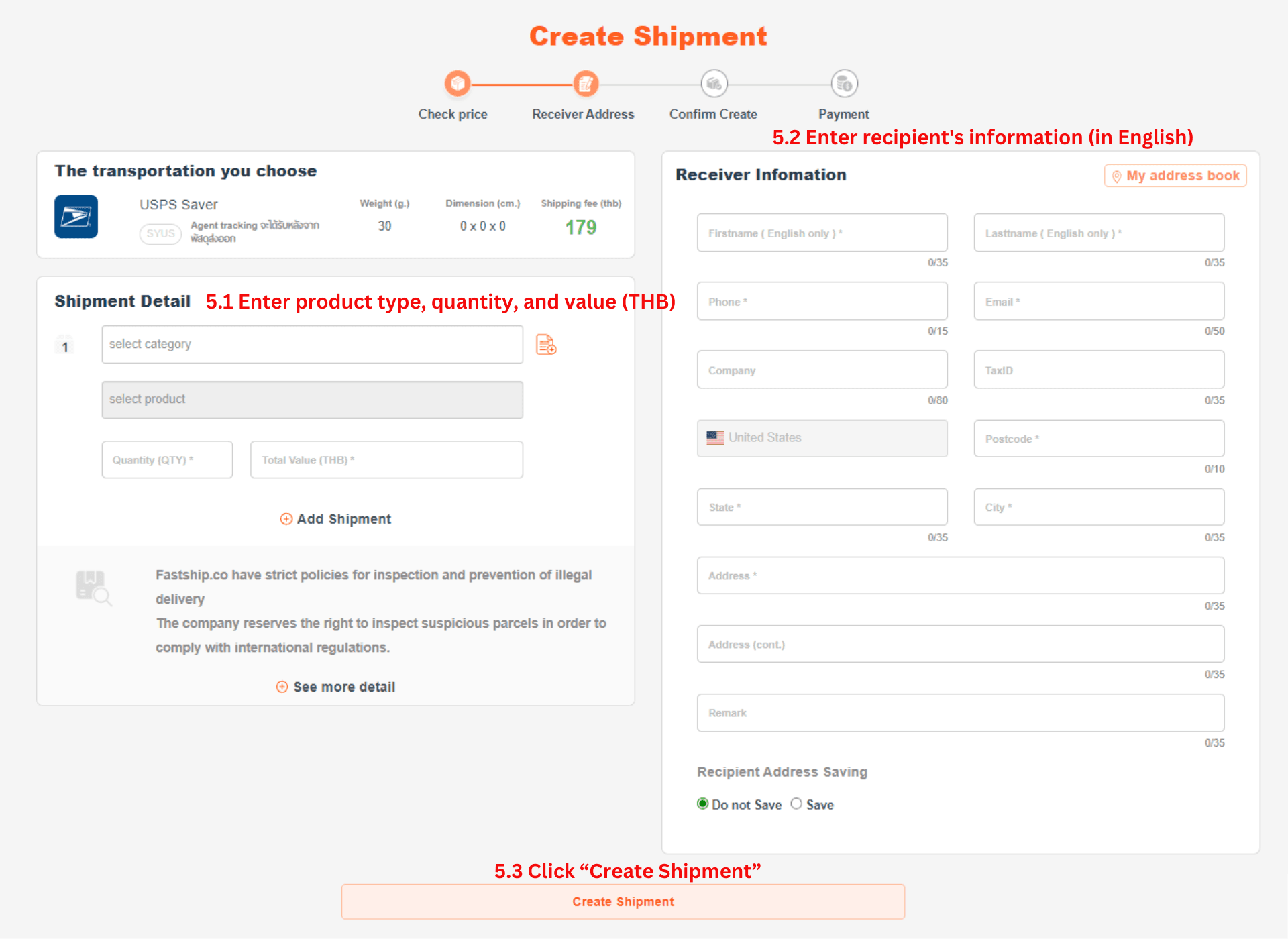Focus the Total Value (THB) field

click(x=386, y=459)
